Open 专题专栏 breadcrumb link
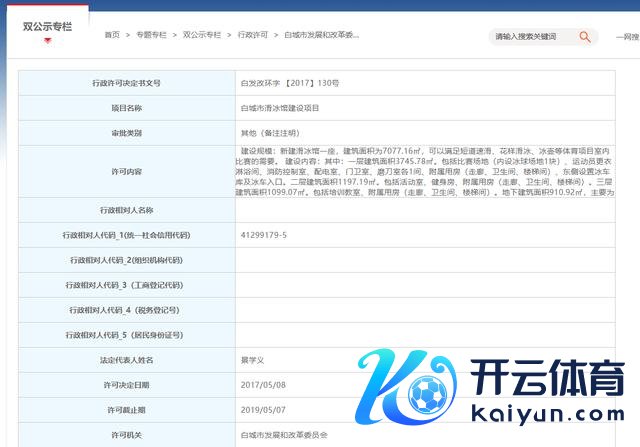640x447 pixels. click(x=151, y=35)
